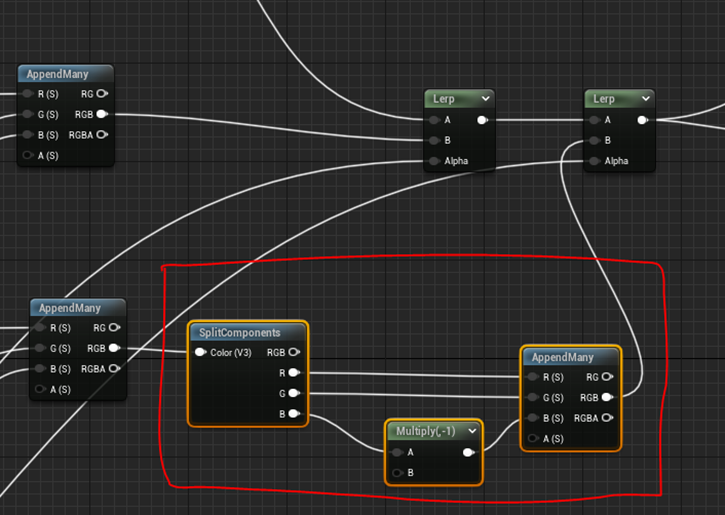Select the Multiply(,-1) node by its title
Image resolution: width=725 pixels, height=515 pixels.
426,431
